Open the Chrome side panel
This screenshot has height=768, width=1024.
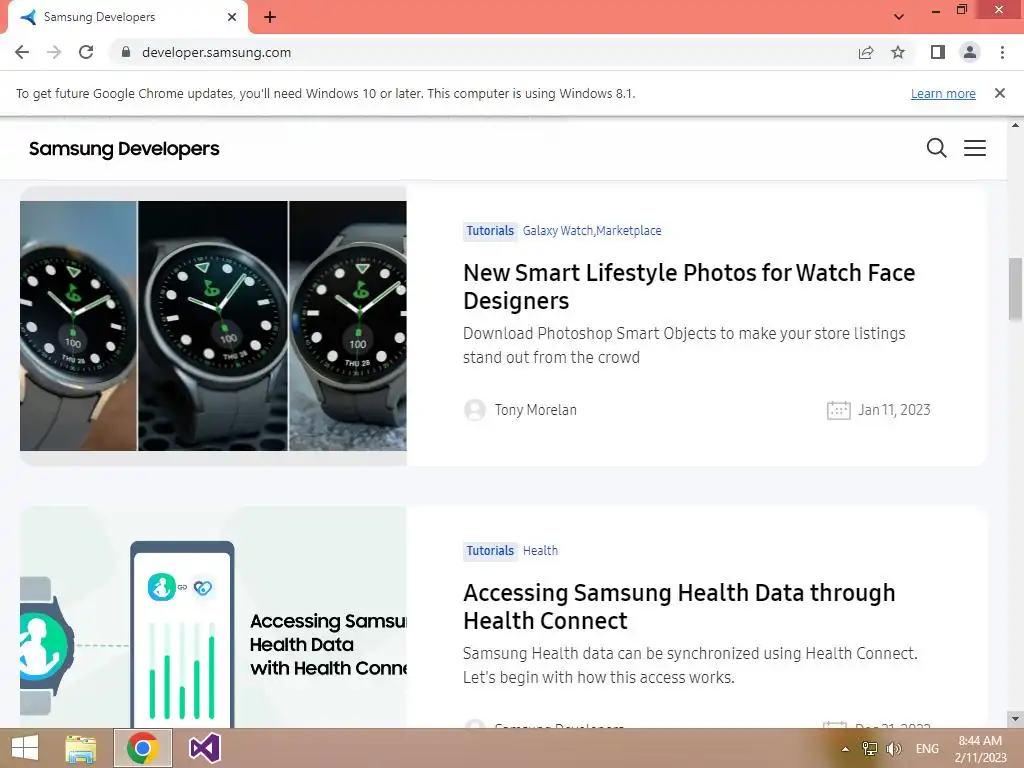[938, 52]
